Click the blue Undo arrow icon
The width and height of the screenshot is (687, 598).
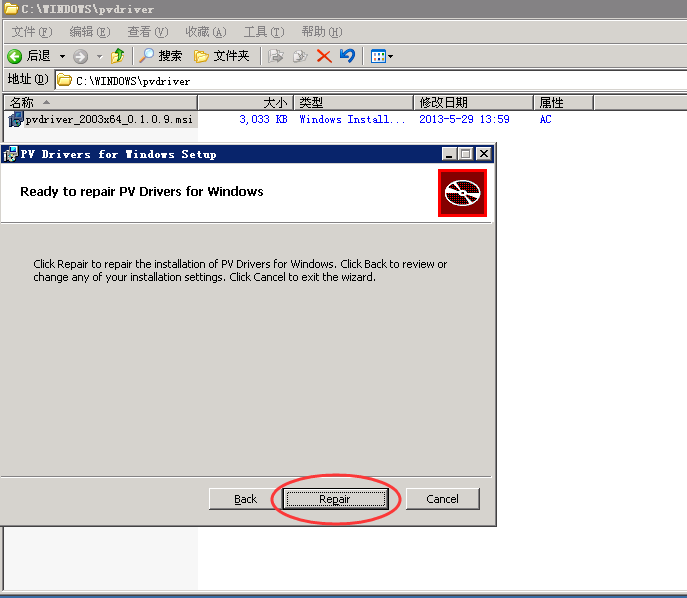click(347, 56)
